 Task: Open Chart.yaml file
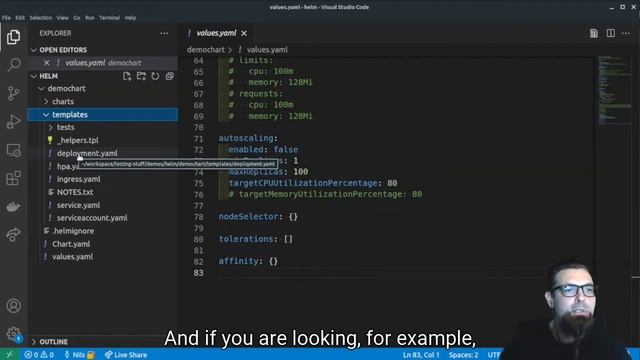[x=71, y=244]
